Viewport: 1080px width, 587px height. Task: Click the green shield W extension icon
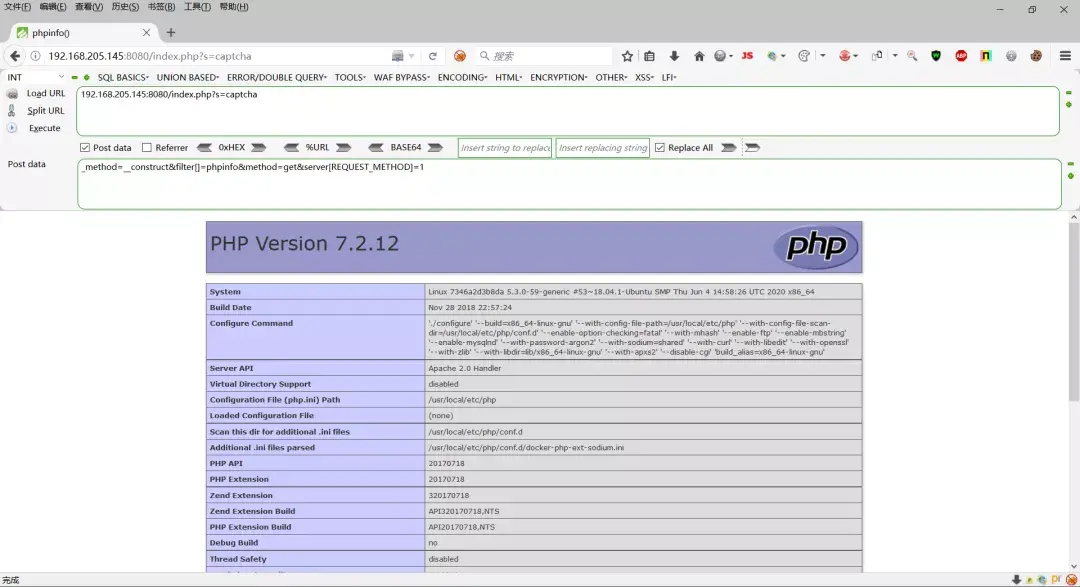tap(936, 56)
